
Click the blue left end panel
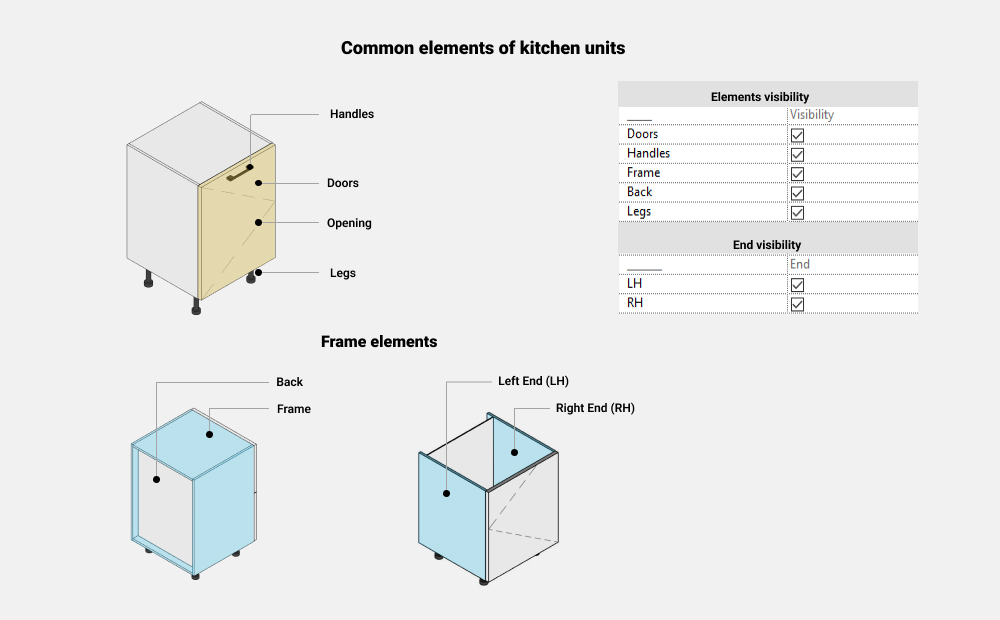pyautogui.click(x=450, y=510)
